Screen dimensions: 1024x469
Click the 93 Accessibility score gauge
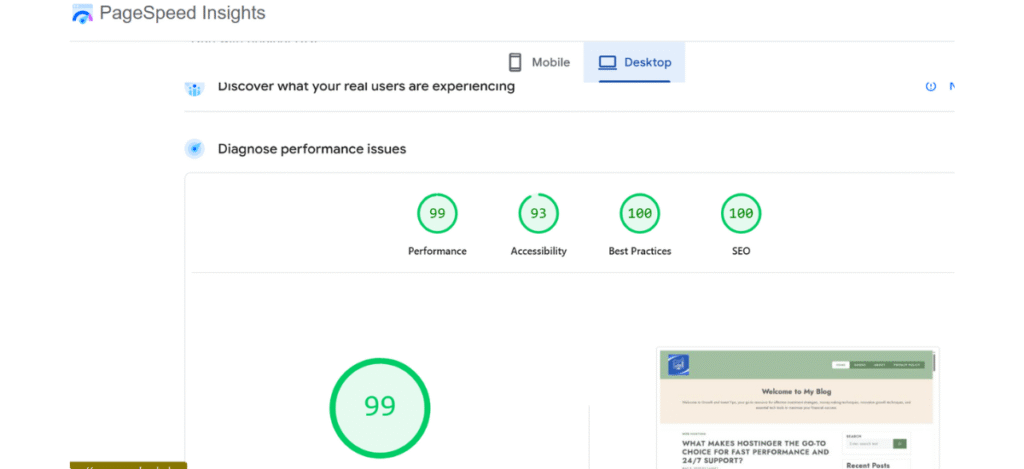539,214
